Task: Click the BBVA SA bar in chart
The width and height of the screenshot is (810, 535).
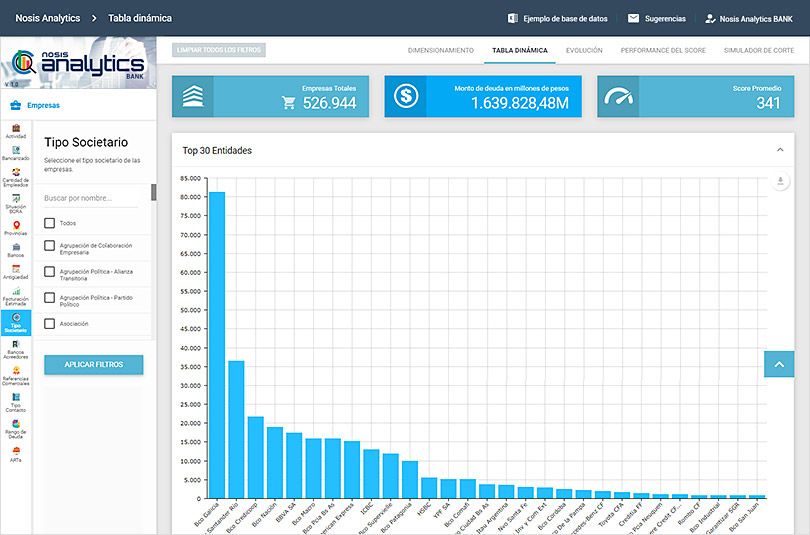Action: point(294,466)
